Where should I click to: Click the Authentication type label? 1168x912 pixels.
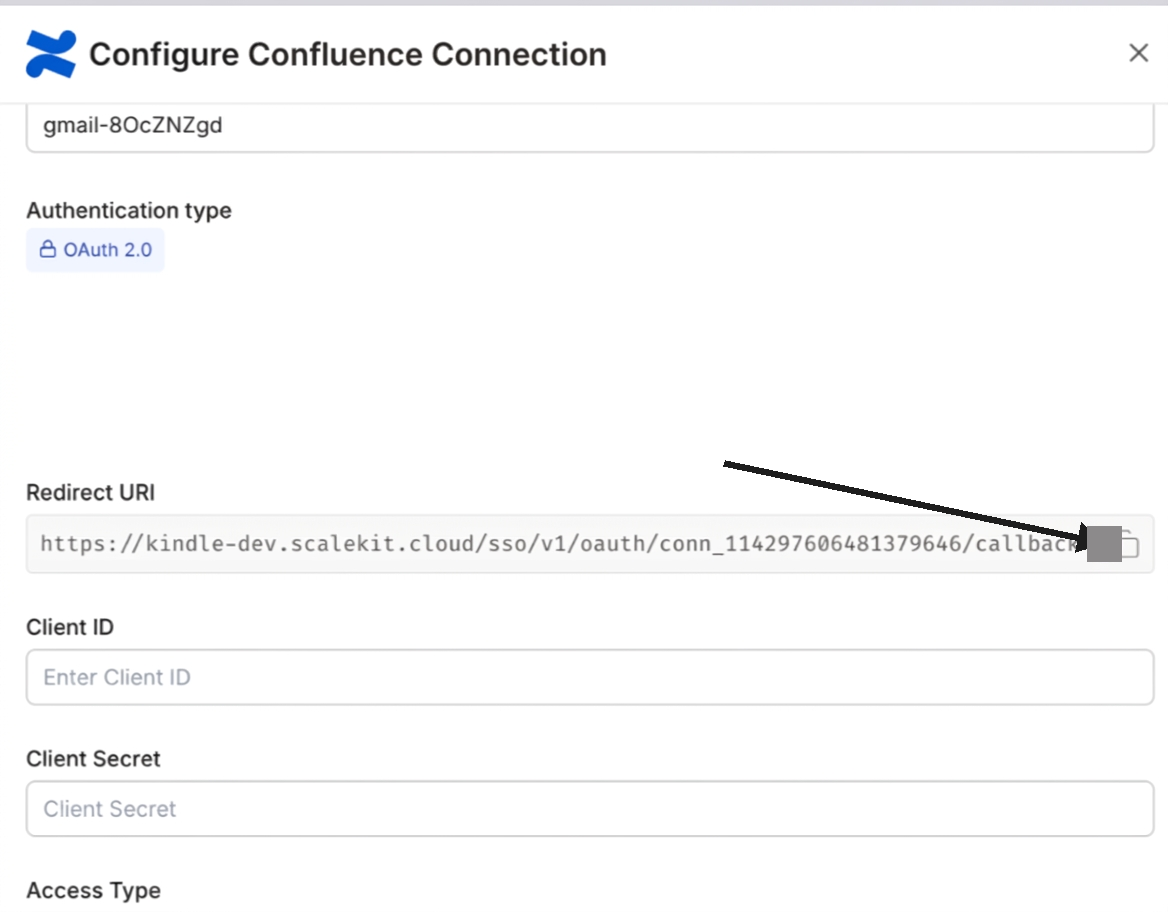[x=129, y=211]
